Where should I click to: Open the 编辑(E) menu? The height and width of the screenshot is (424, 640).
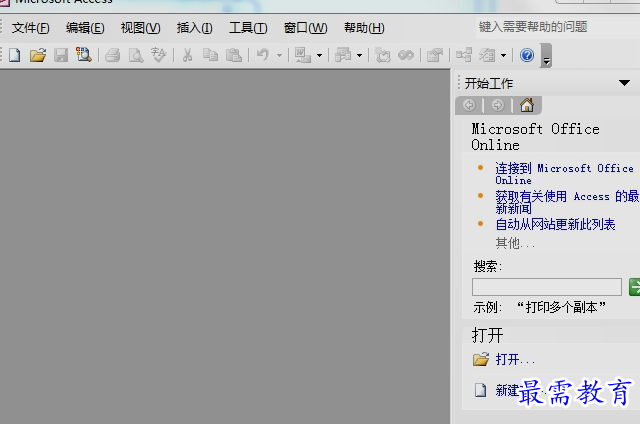(85, 28)
